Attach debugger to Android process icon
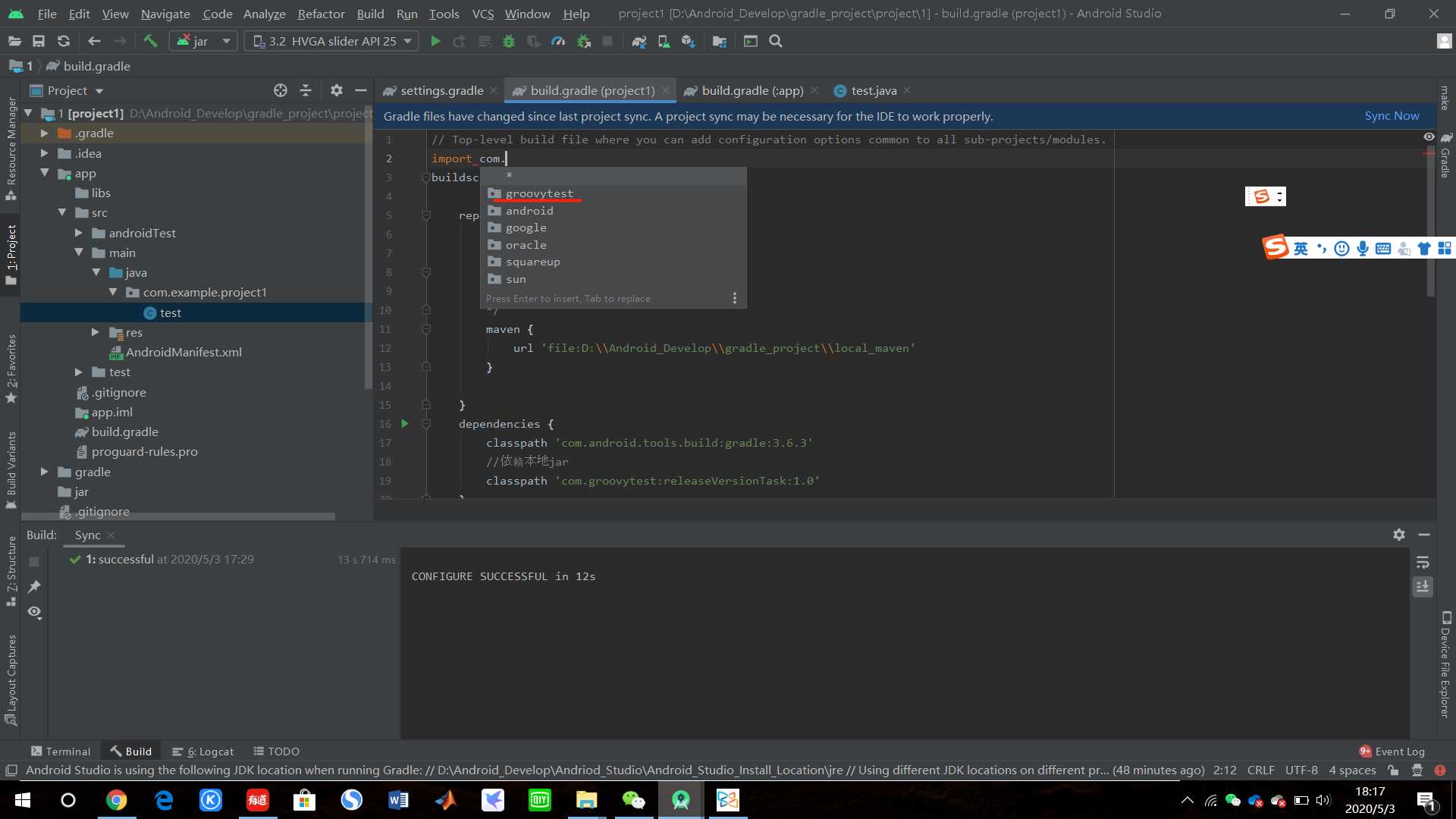 coord(583,41)
